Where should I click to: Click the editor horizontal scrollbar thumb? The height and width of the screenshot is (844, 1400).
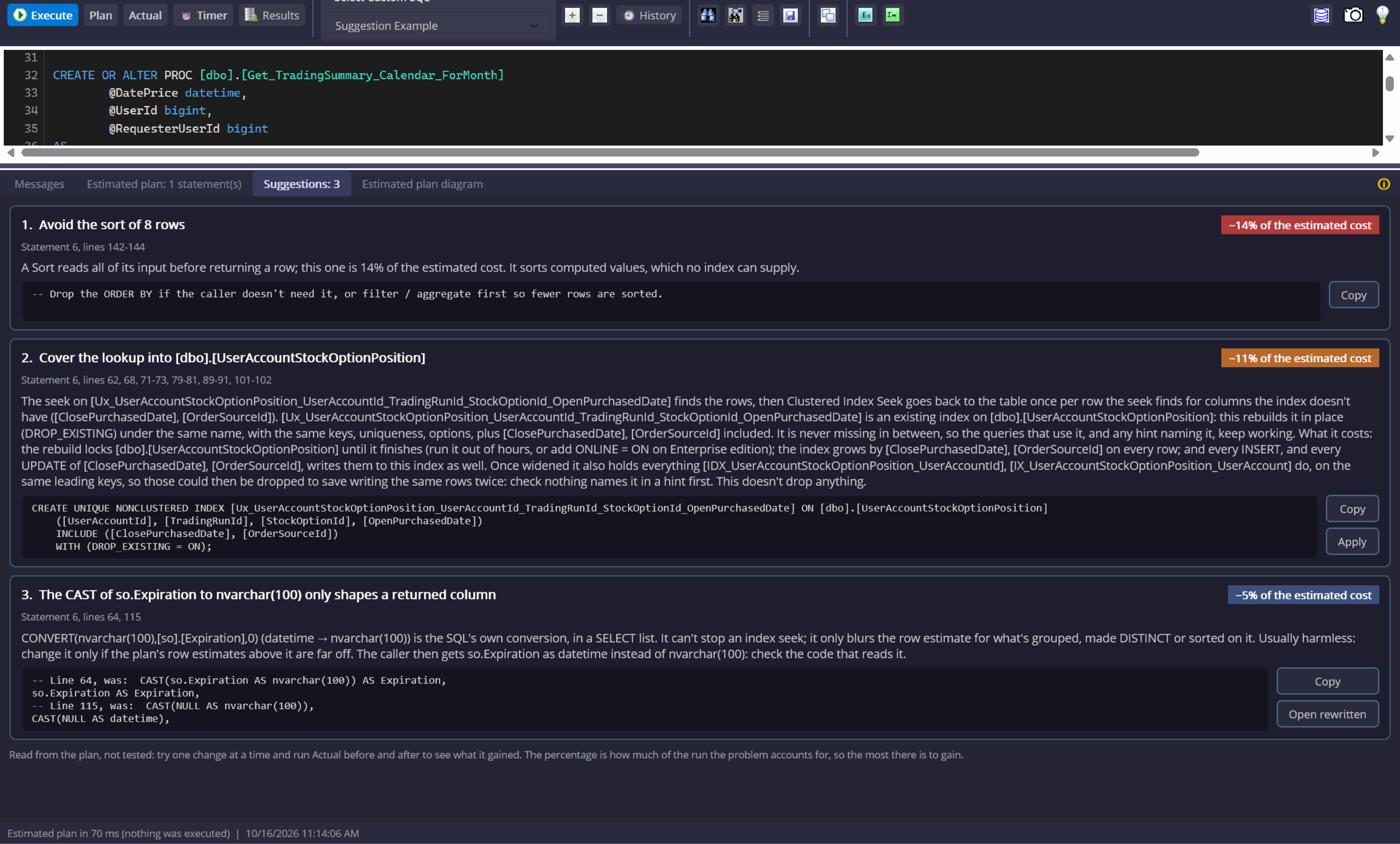pyautogui.click(x=610, y=152)
